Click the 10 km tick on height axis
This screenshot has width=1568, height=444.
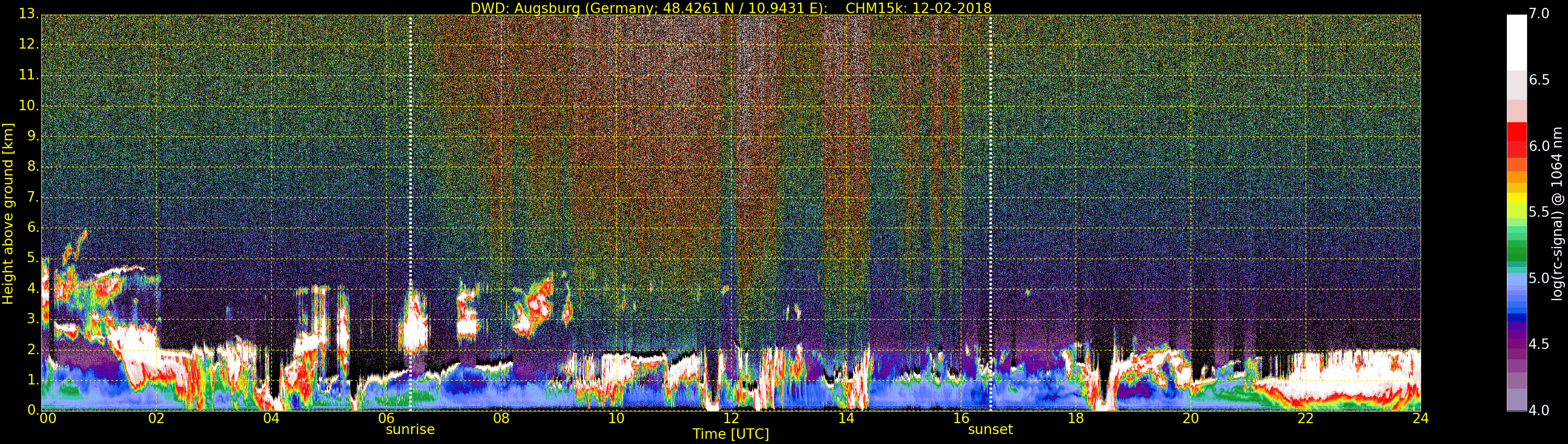tap(28, 105)
